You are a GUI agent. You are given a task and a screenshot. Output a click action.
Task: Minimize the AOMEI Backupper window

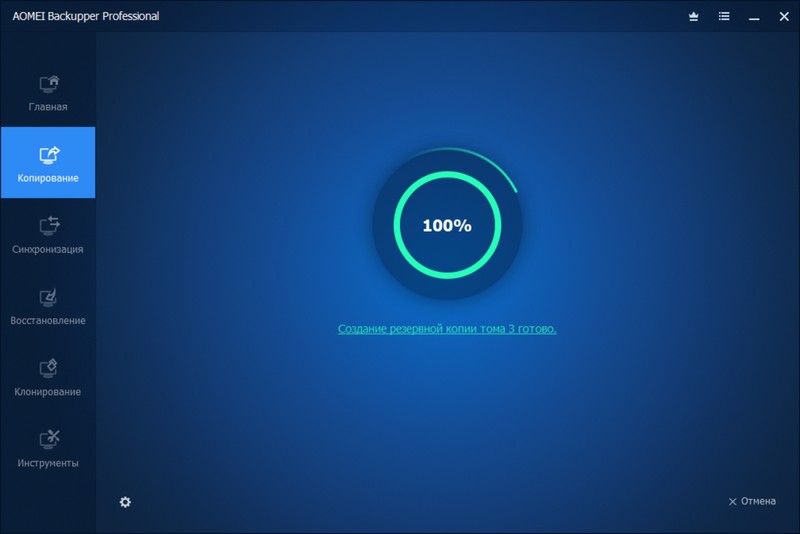pos(753,17)
